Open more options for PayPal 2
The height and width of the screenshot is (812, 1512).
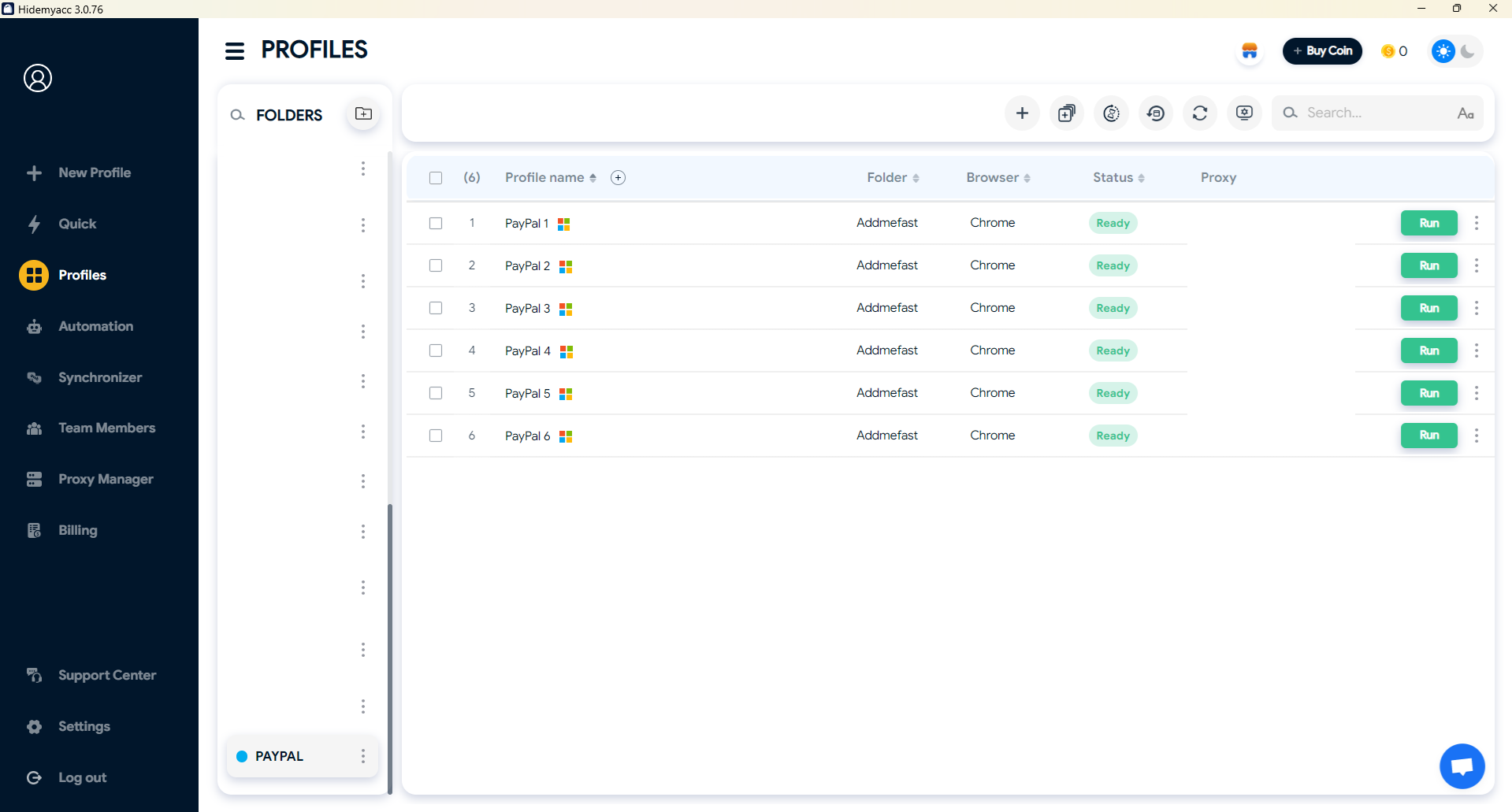1477,265
